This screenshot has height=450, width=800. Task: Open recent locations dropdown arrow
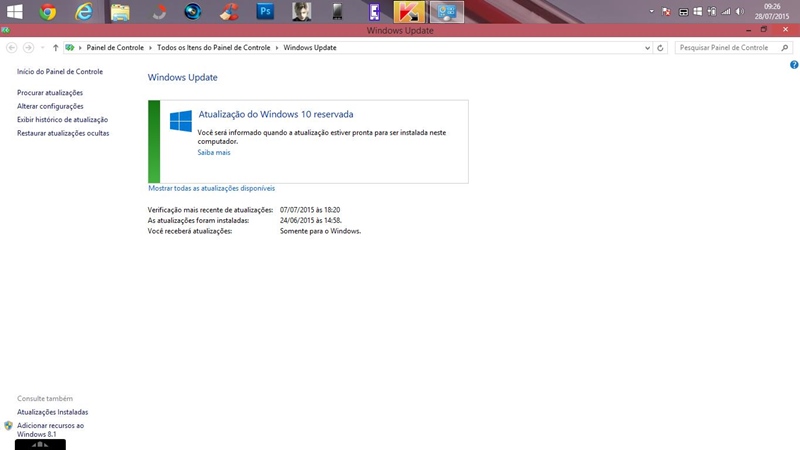(42, 47)
